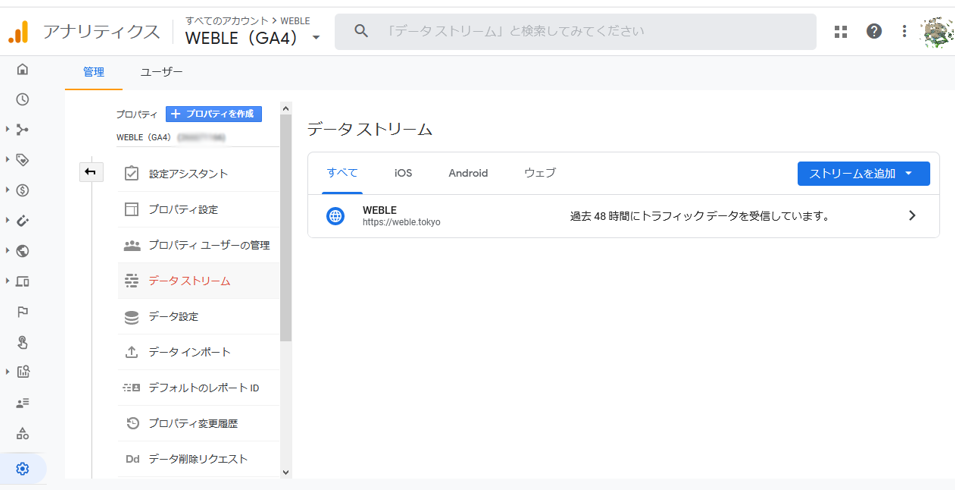Open the Retention icon in sidebar

click(23, 221)
